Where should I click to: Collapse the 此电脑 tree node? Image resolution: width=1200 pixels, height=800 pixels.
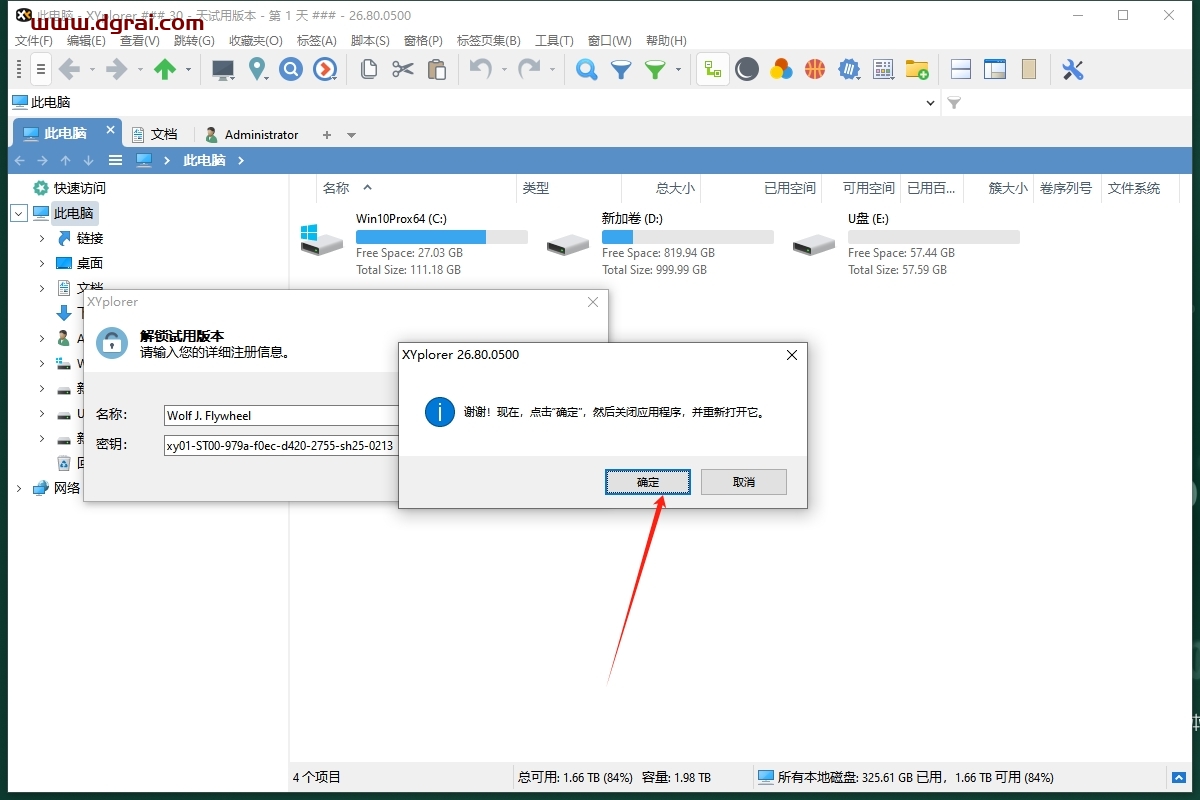point(18,213)
